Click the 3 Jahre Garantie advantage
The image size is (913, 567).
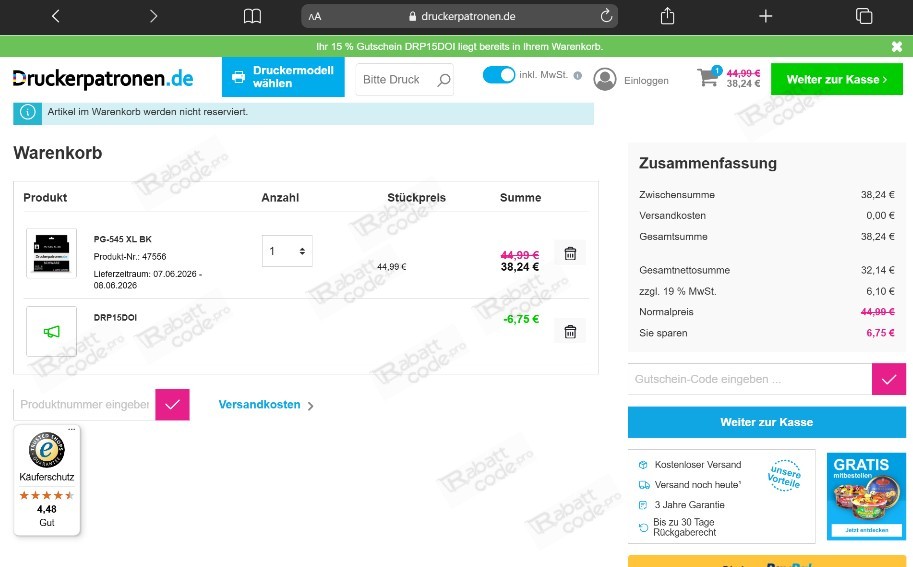click(682, 505)
